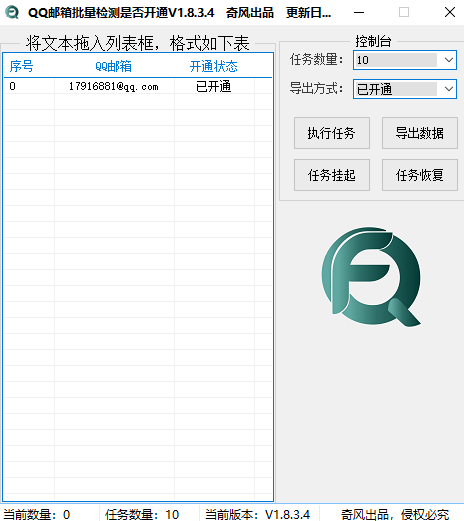This screenshot has height=521, width=464.
Task: Suspend tasks with 任务挂起 button
Action: 332,175
